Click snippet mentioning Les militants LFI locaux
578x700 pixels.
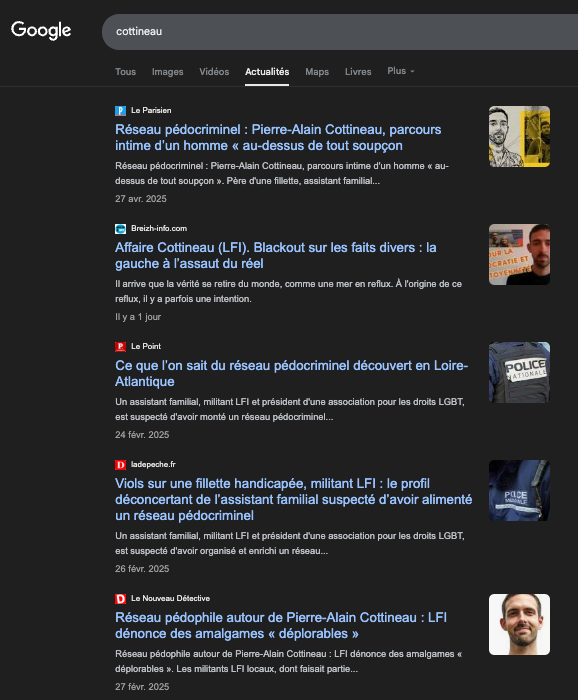click(x=288, y=661)
